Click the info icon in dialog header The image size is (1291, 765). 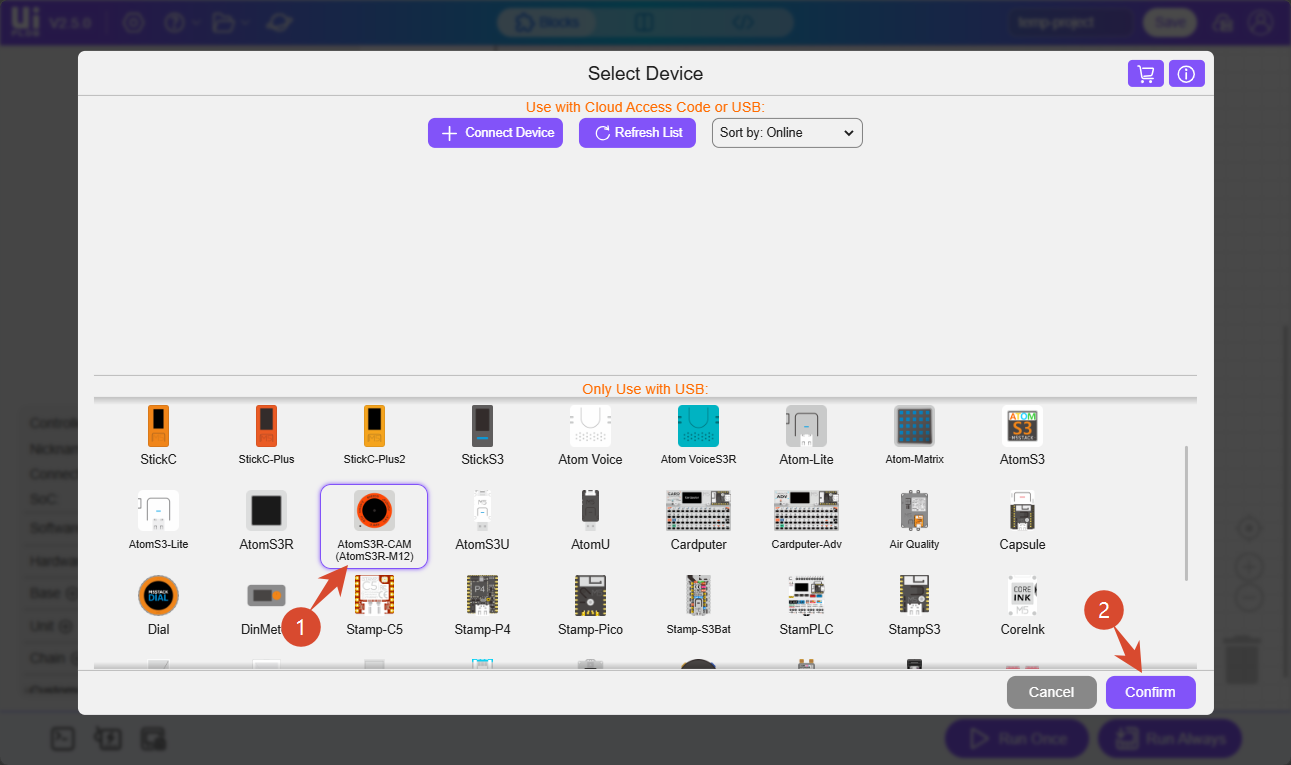1187,74
